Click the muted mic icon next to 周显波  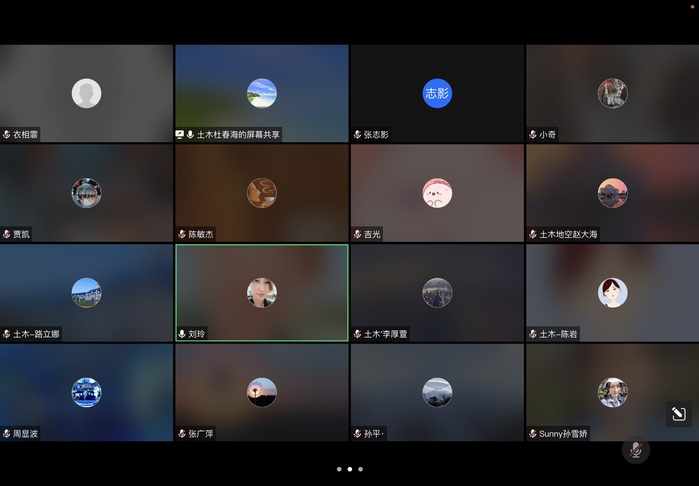[6, 434]
